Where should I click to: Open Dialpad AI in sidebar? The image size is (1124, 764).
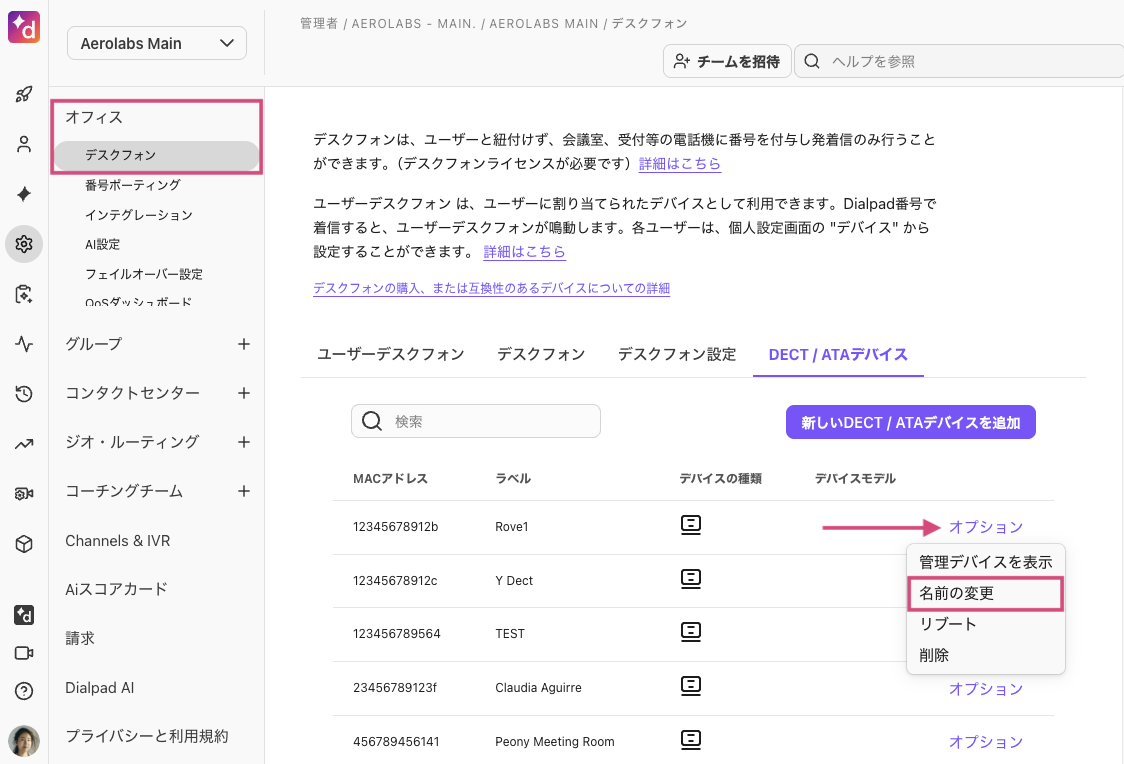point(100,687)
